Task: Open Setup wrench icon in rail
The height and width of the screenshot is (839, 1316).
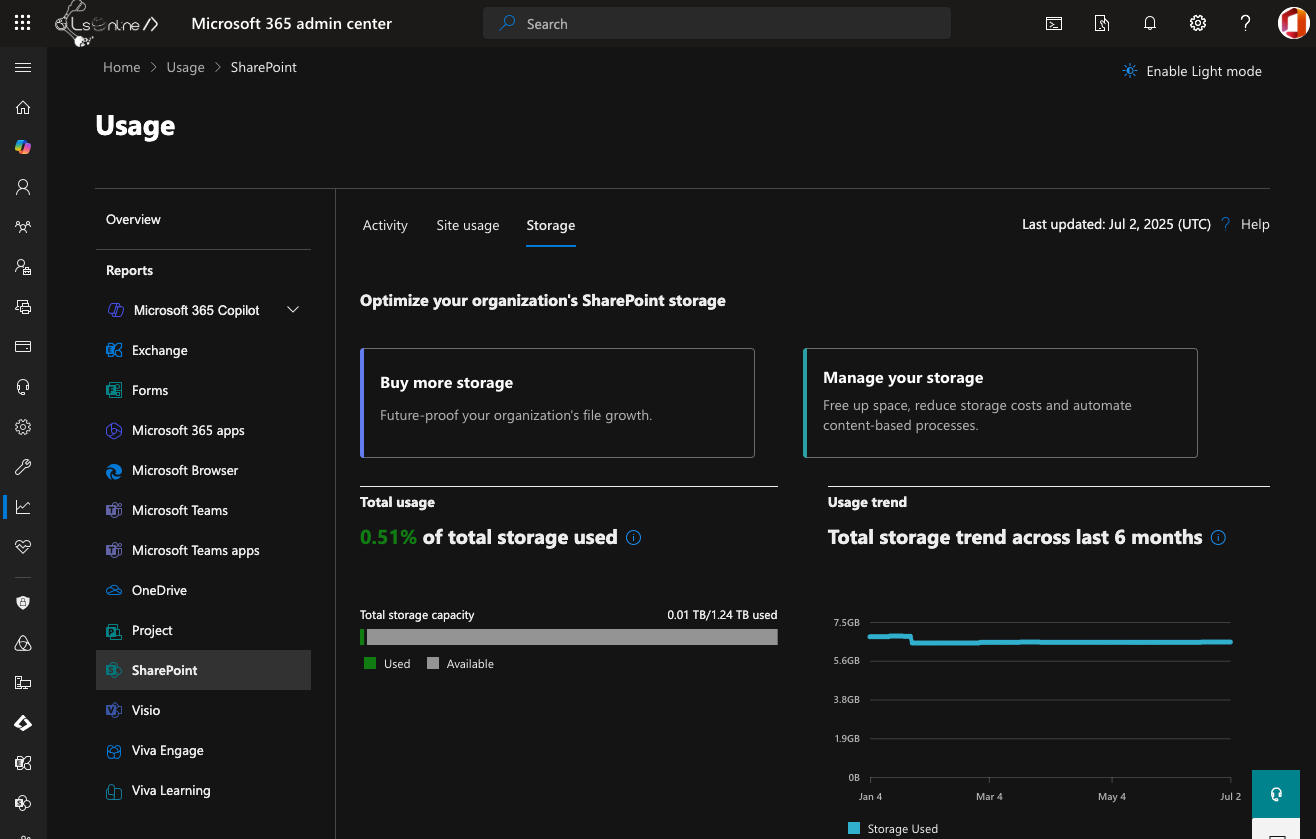Action: tap(23, 467)
